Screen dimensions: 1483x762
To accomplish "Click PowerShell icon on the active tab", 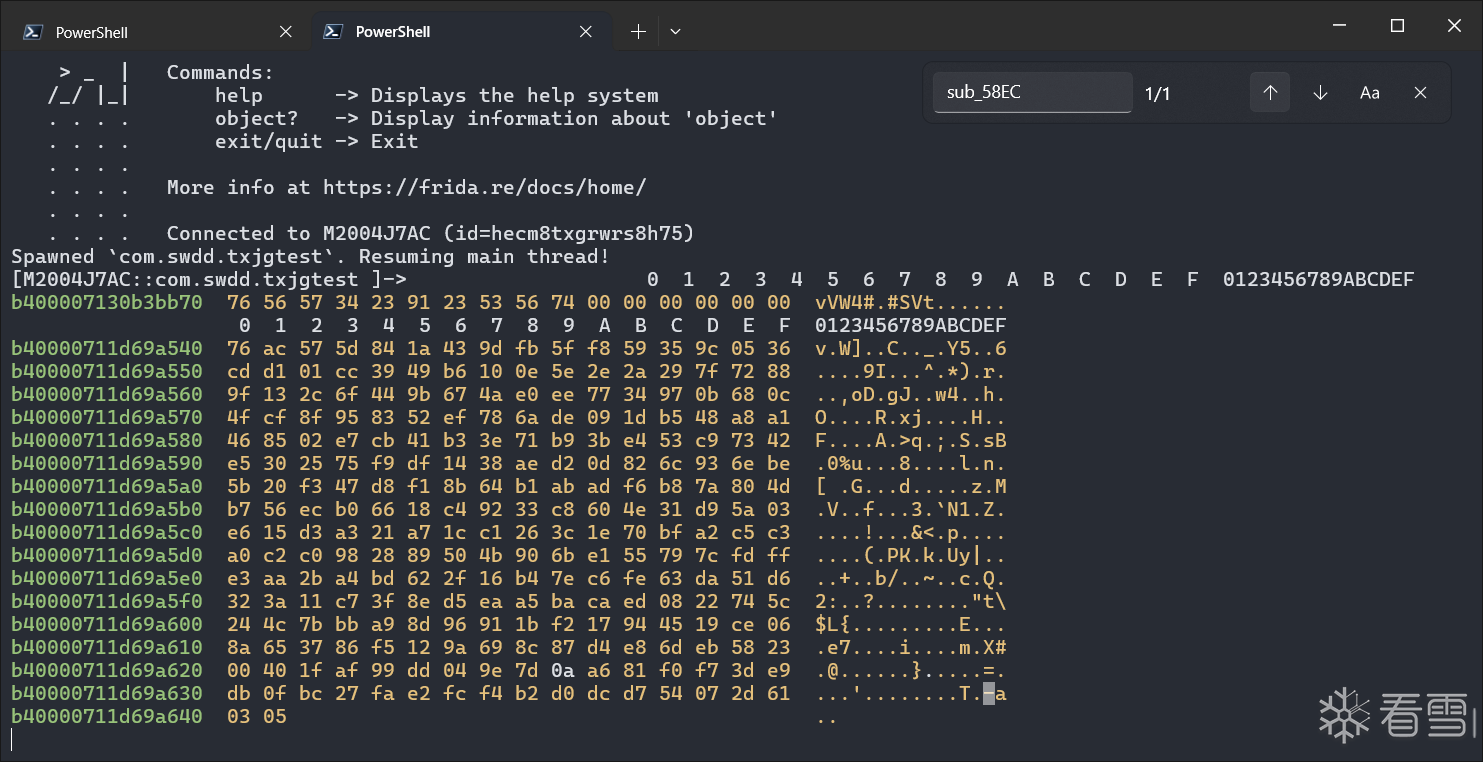I will pos(333,32).
